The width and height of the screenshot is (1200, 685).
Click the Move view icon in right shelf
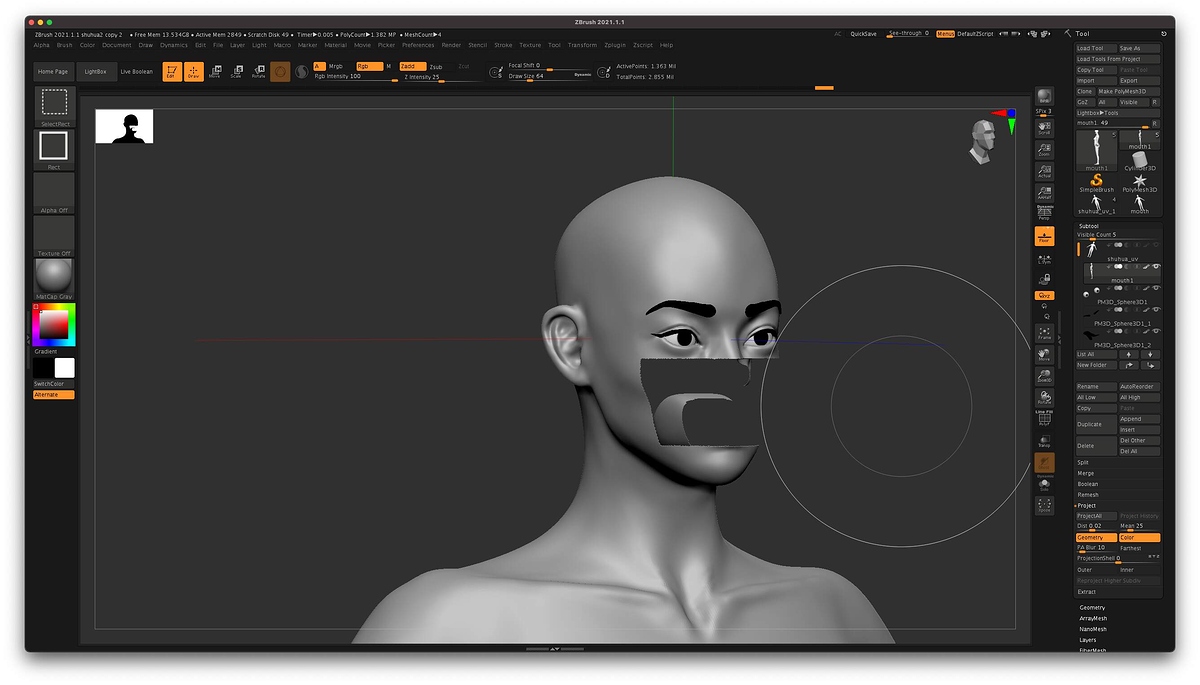(1044, 354)
